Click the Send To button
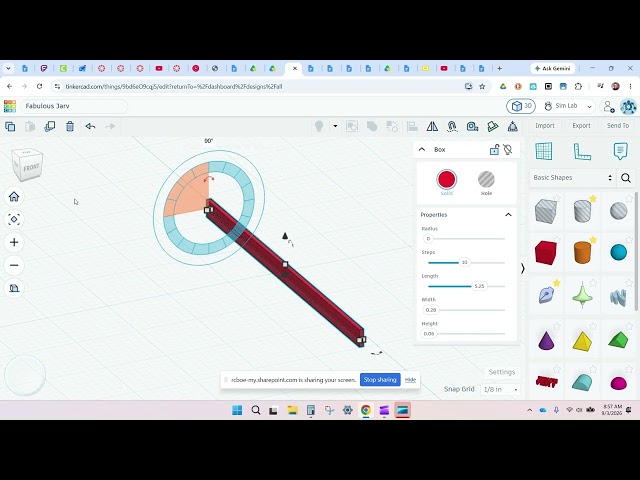This screenshot has height=480, width=640. pyautogui.click(x=618, y=126)
